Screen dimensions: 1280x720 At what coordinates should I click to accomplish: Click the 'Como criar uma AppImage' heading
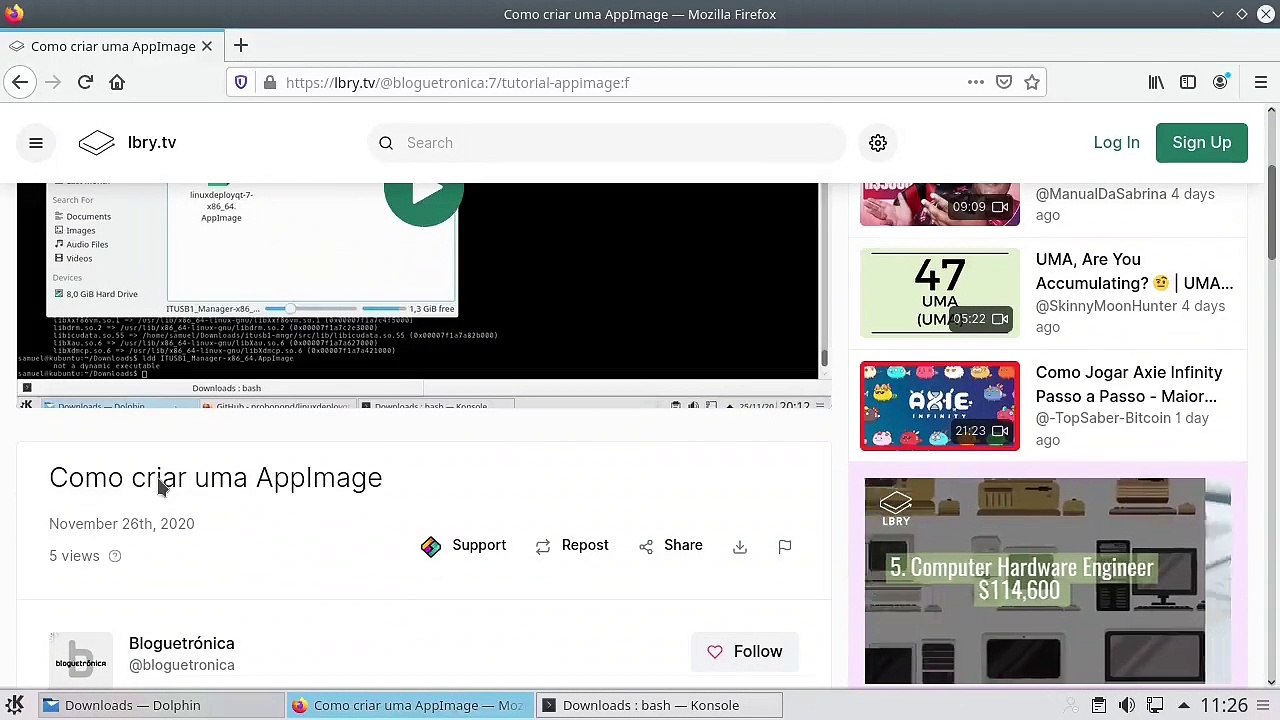coord(216,478)
